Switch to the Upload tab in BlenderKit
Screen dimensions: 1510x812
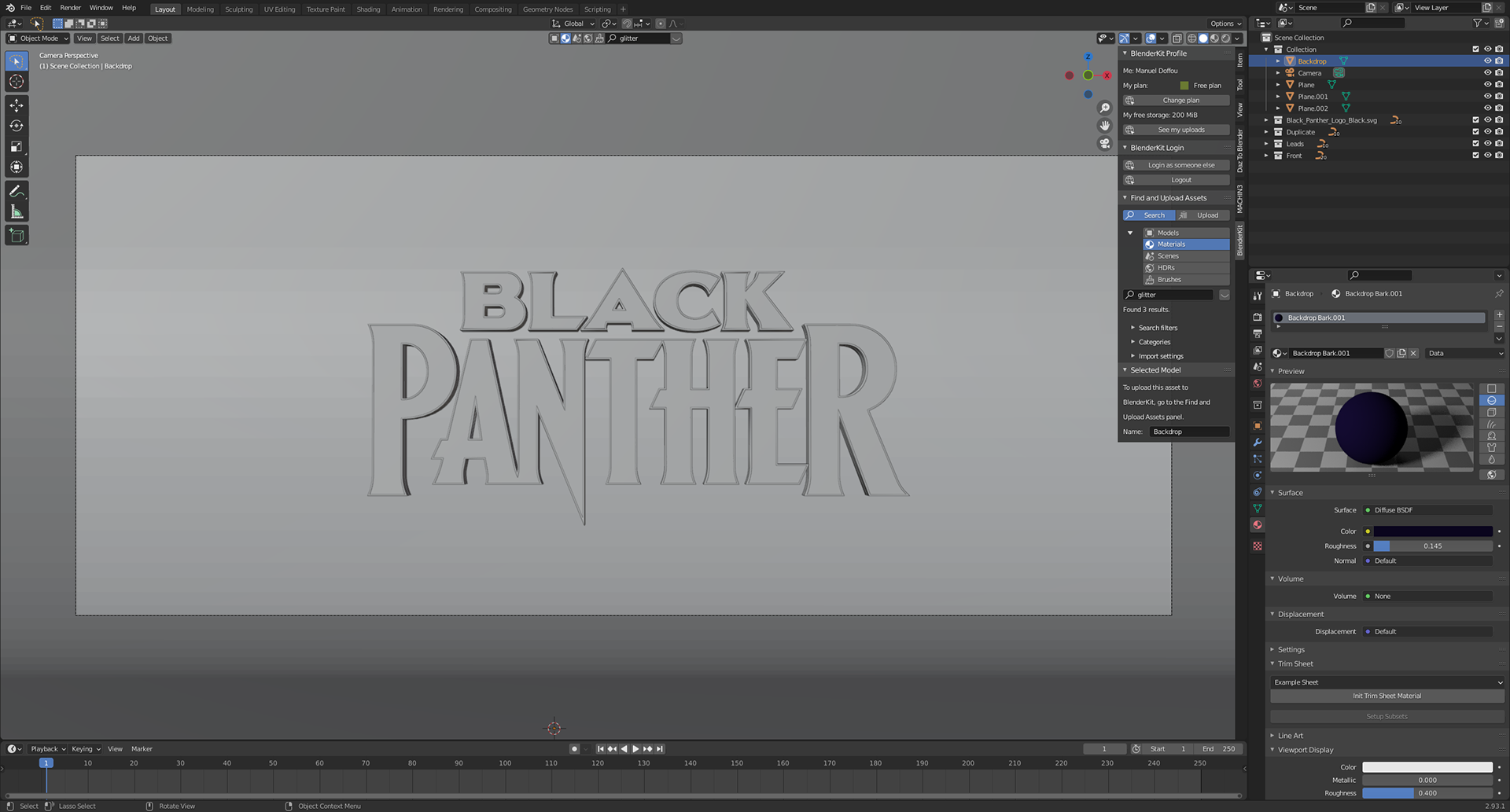point(1203,215)
